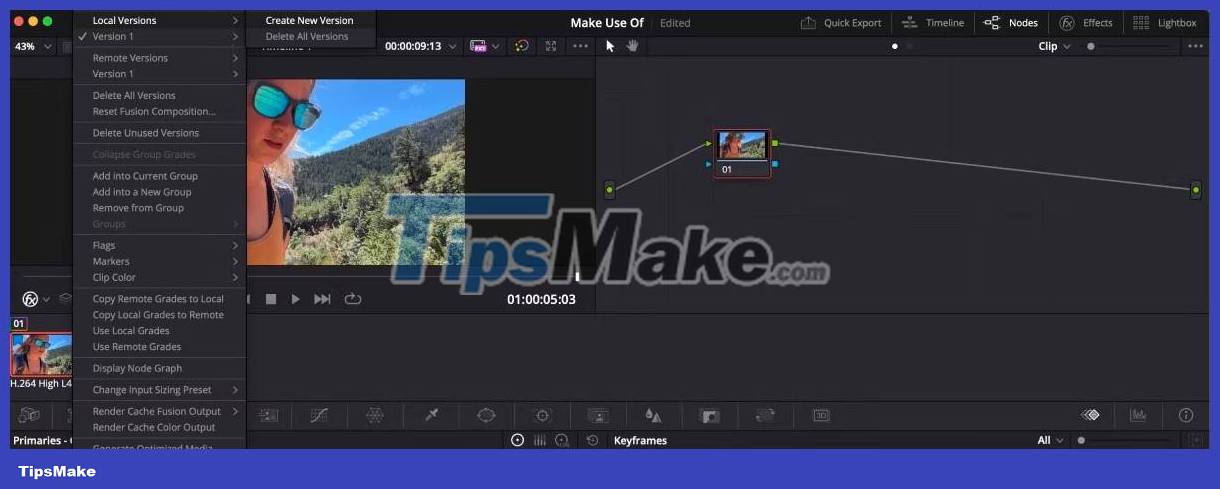The width and height of the screenshot is (1220, 489).
Task: Click the Quick Export label
Action: [853, 23]
